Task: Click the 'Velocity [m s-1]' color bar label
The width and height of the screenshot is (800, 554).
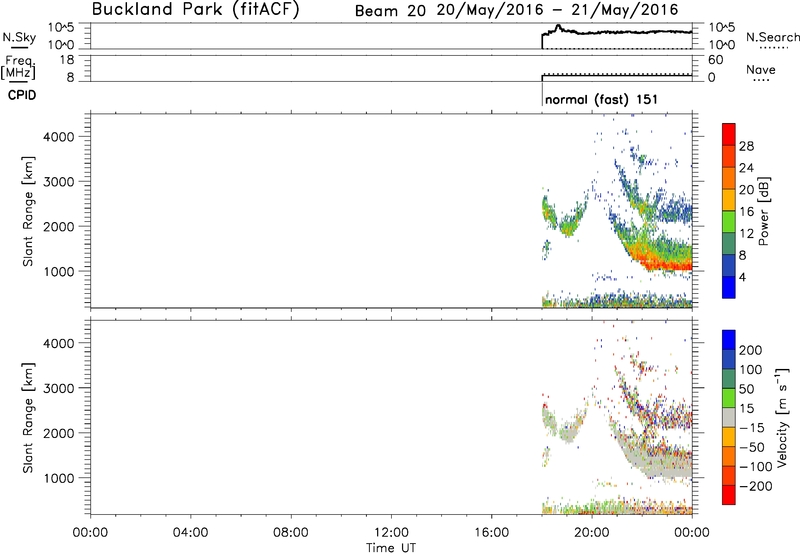Action: [x=782, y=417]
